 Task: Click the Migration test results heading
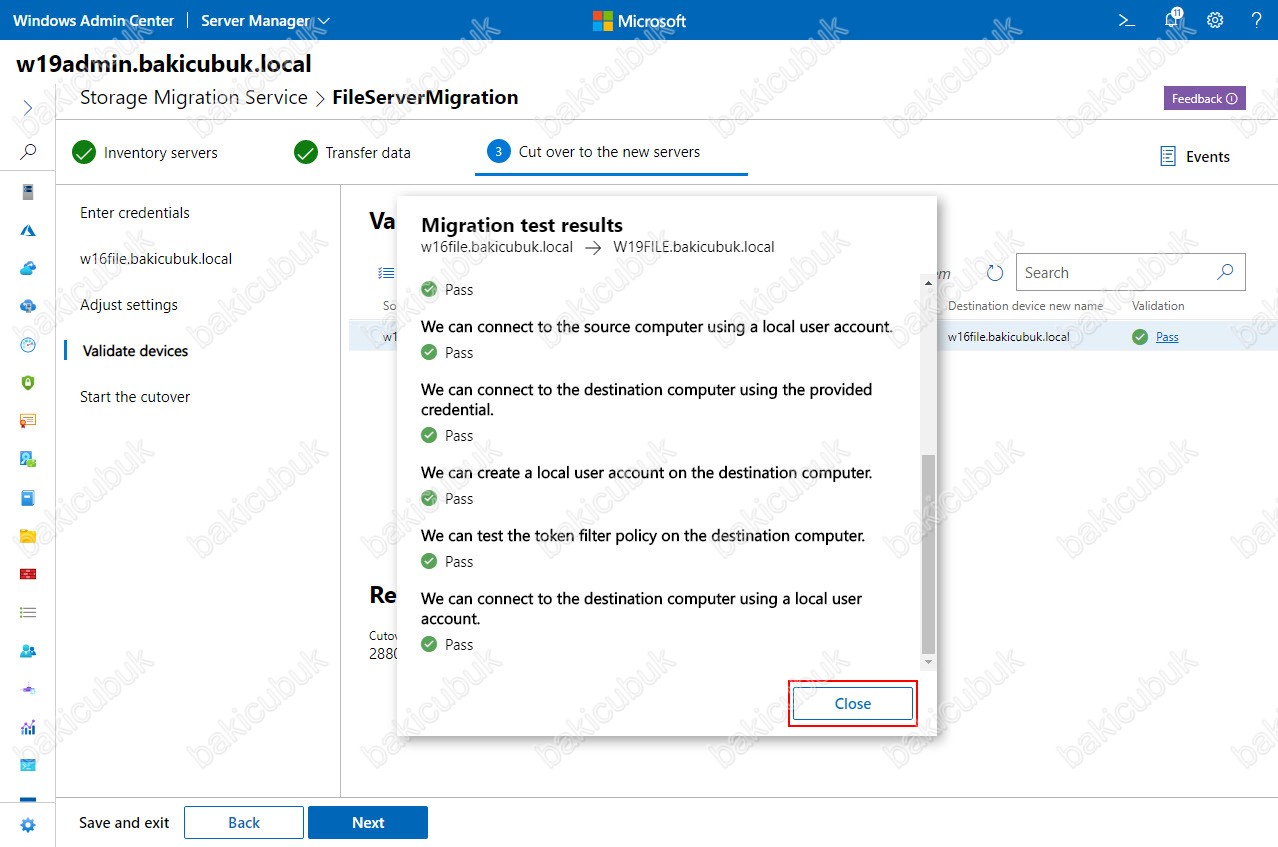[522, 225]
